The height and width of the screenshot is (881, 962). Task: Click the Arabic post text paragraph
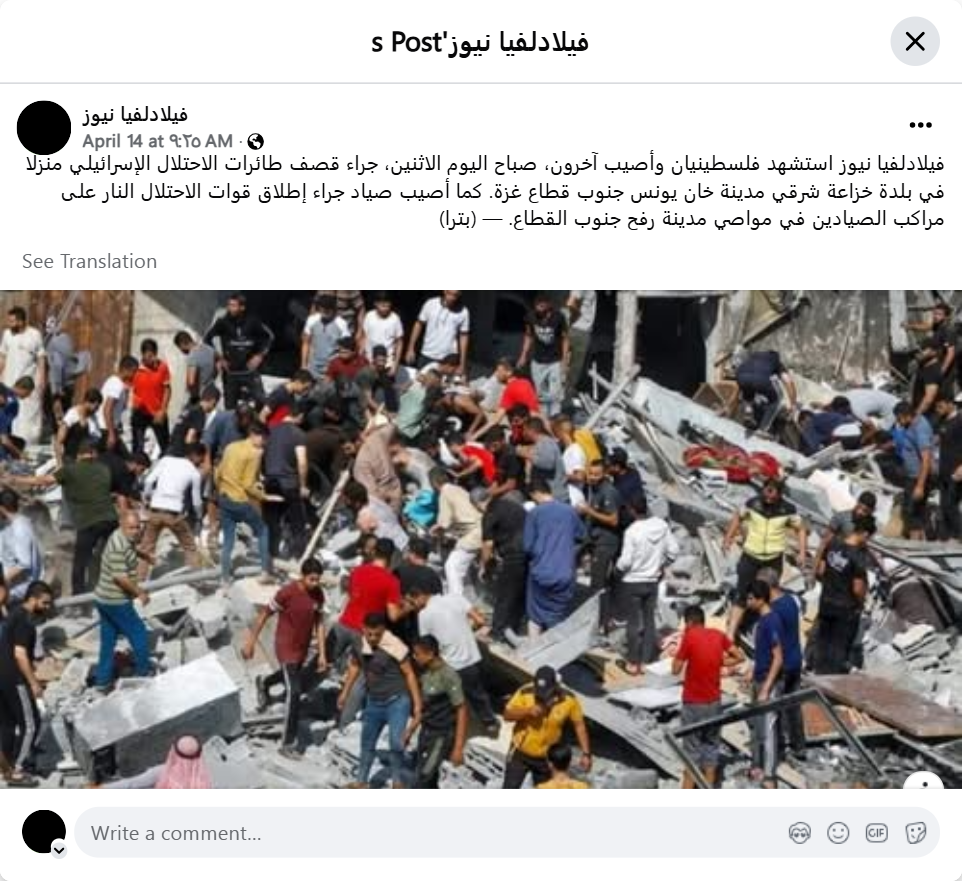485,191
